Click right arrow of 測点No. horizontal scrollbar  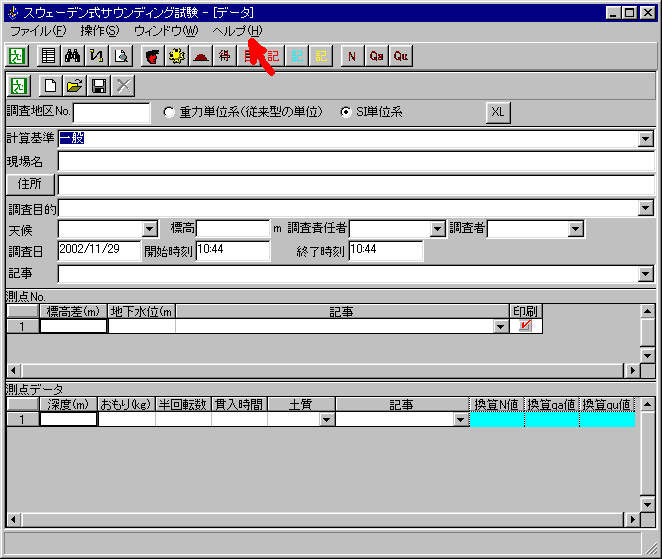click(x=632, y=371)
